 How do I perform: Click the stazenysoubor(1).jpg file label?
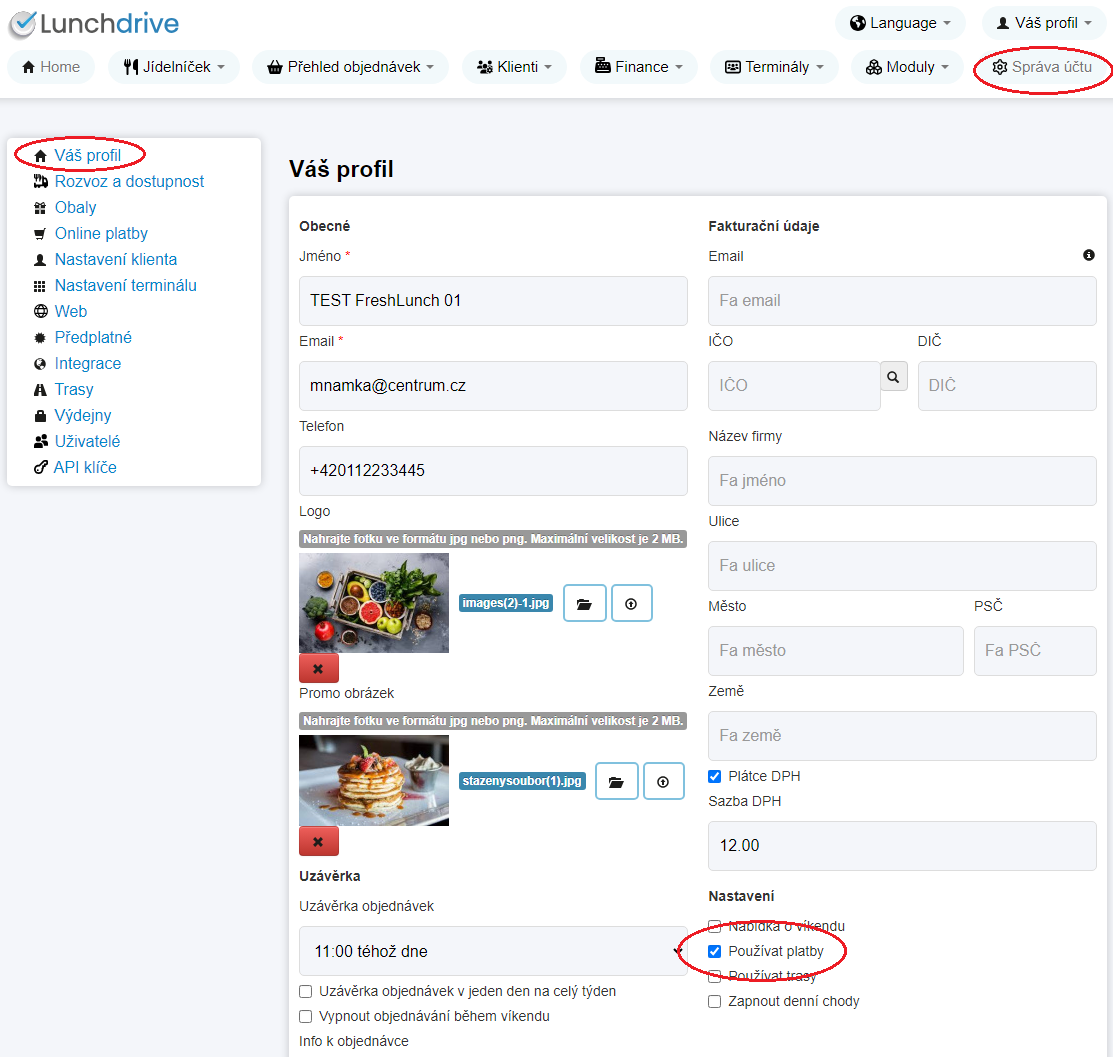click(522, 782)
